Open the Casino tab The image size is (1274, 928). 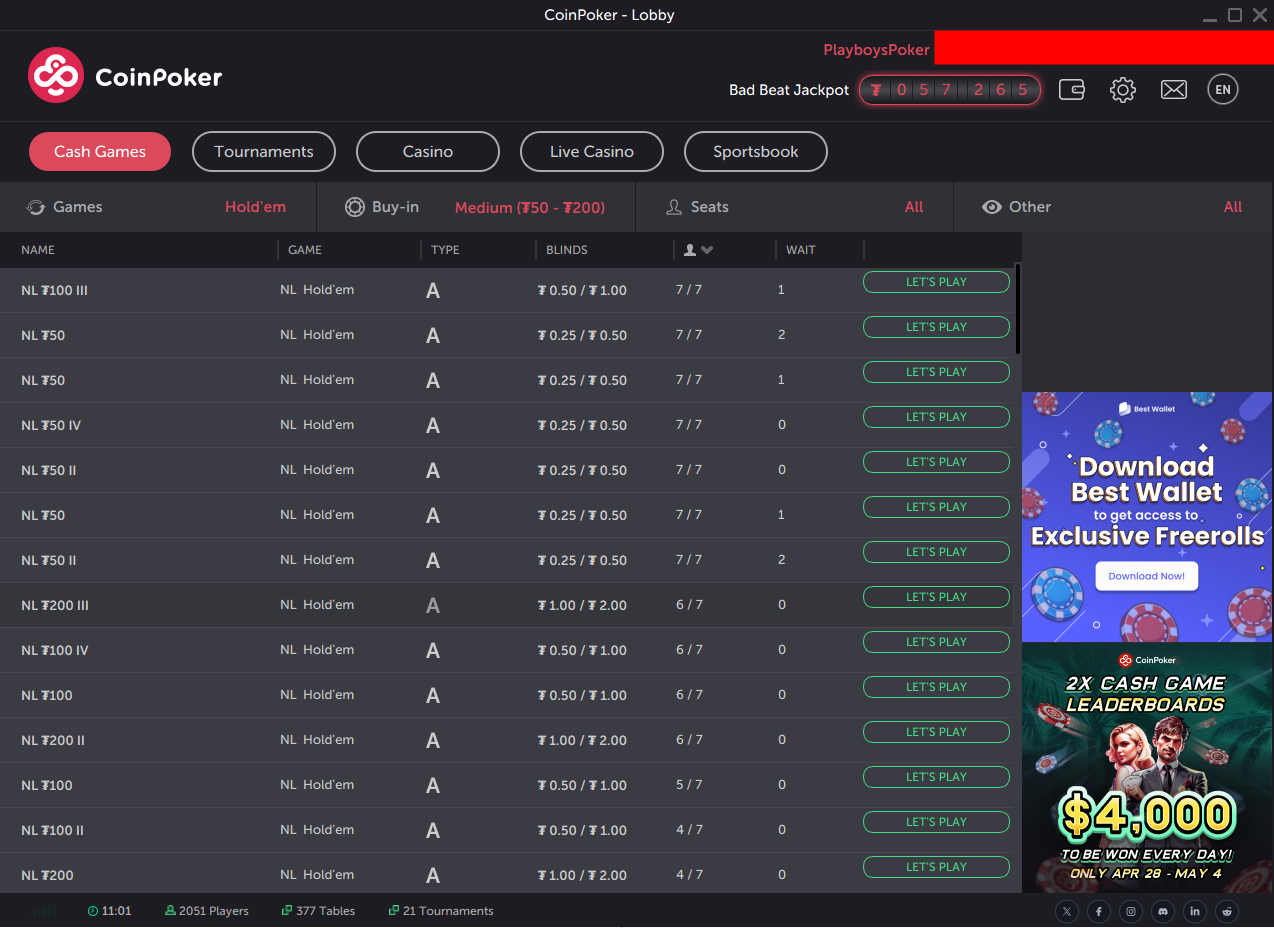[428, 152]
